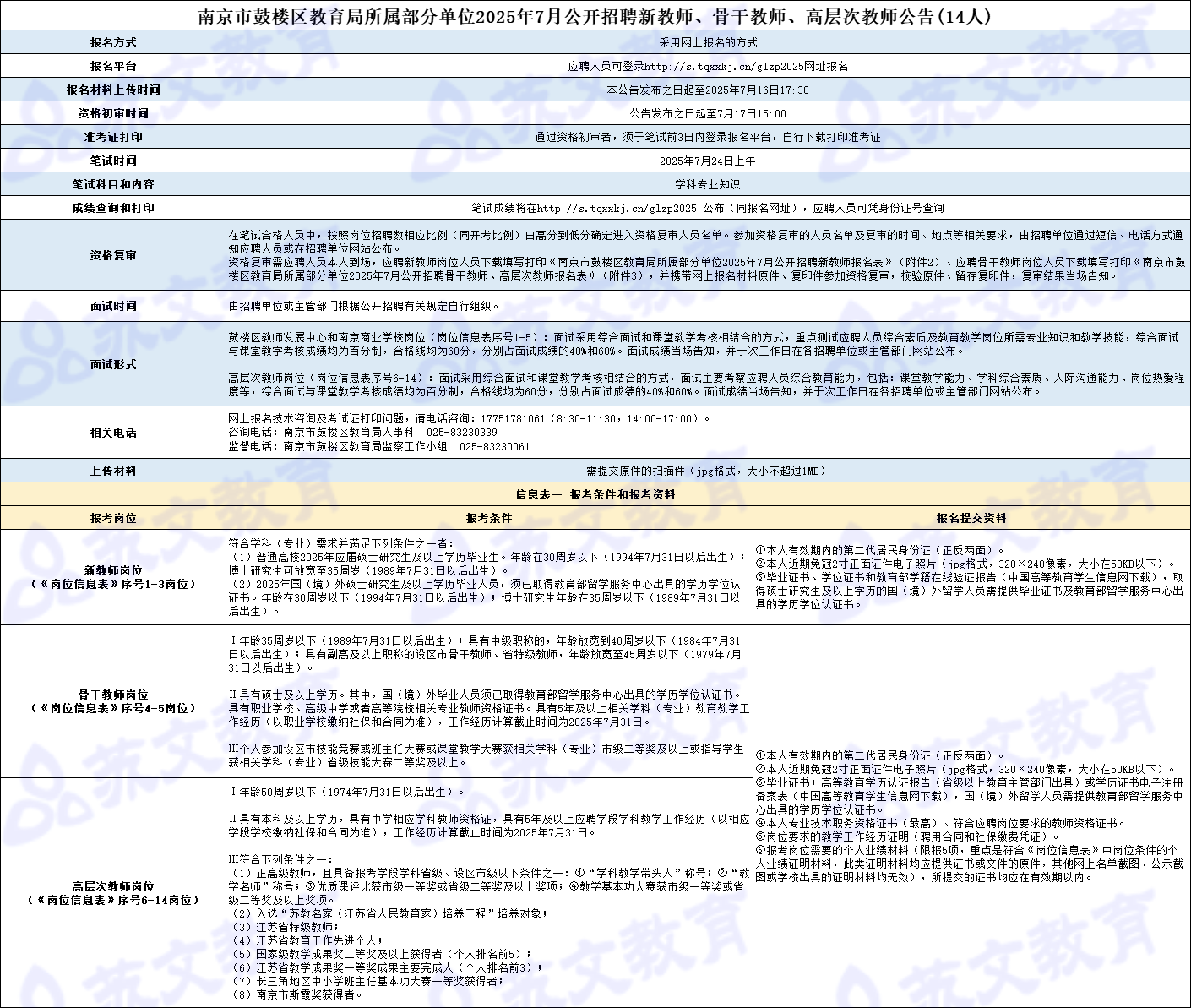Select the '成绩查询和打印' label
The image size is (1191, 1008).
[x=113, y=208]
